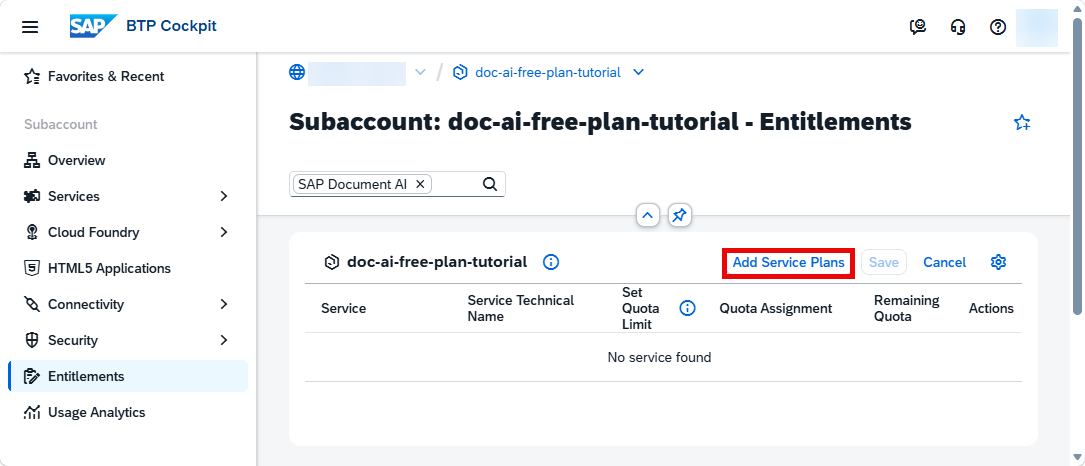The image size is (1085, 466).
Task: Open the global account breadcrumb dropdown
Action: (x=419, y=72)
